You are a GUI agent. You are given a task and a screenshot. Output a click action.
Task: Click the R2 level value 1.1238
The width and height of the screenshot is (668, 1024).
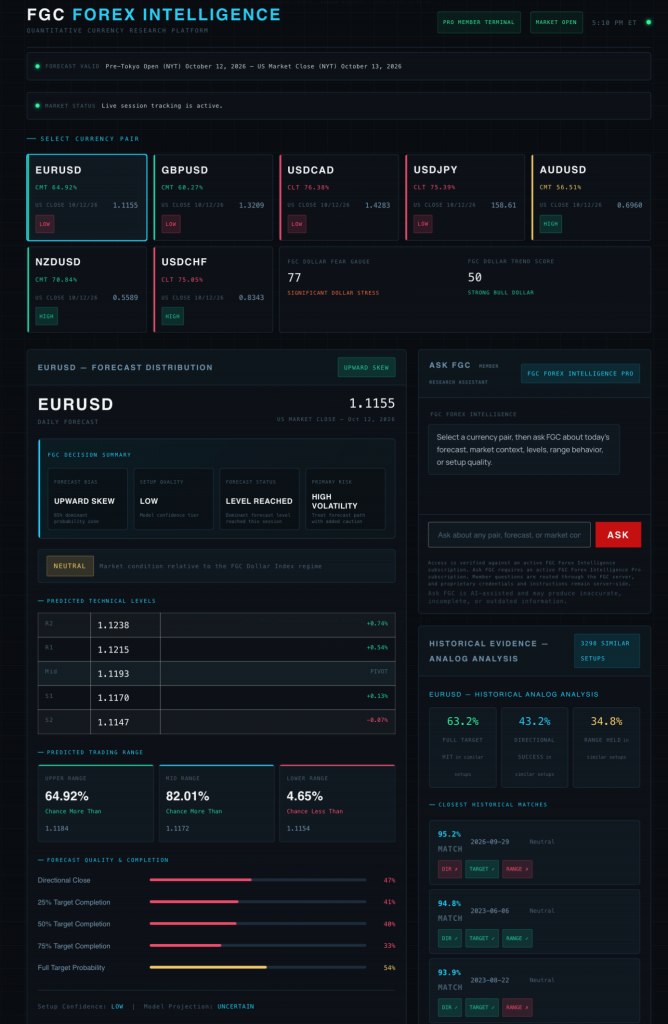pos(114,625)
